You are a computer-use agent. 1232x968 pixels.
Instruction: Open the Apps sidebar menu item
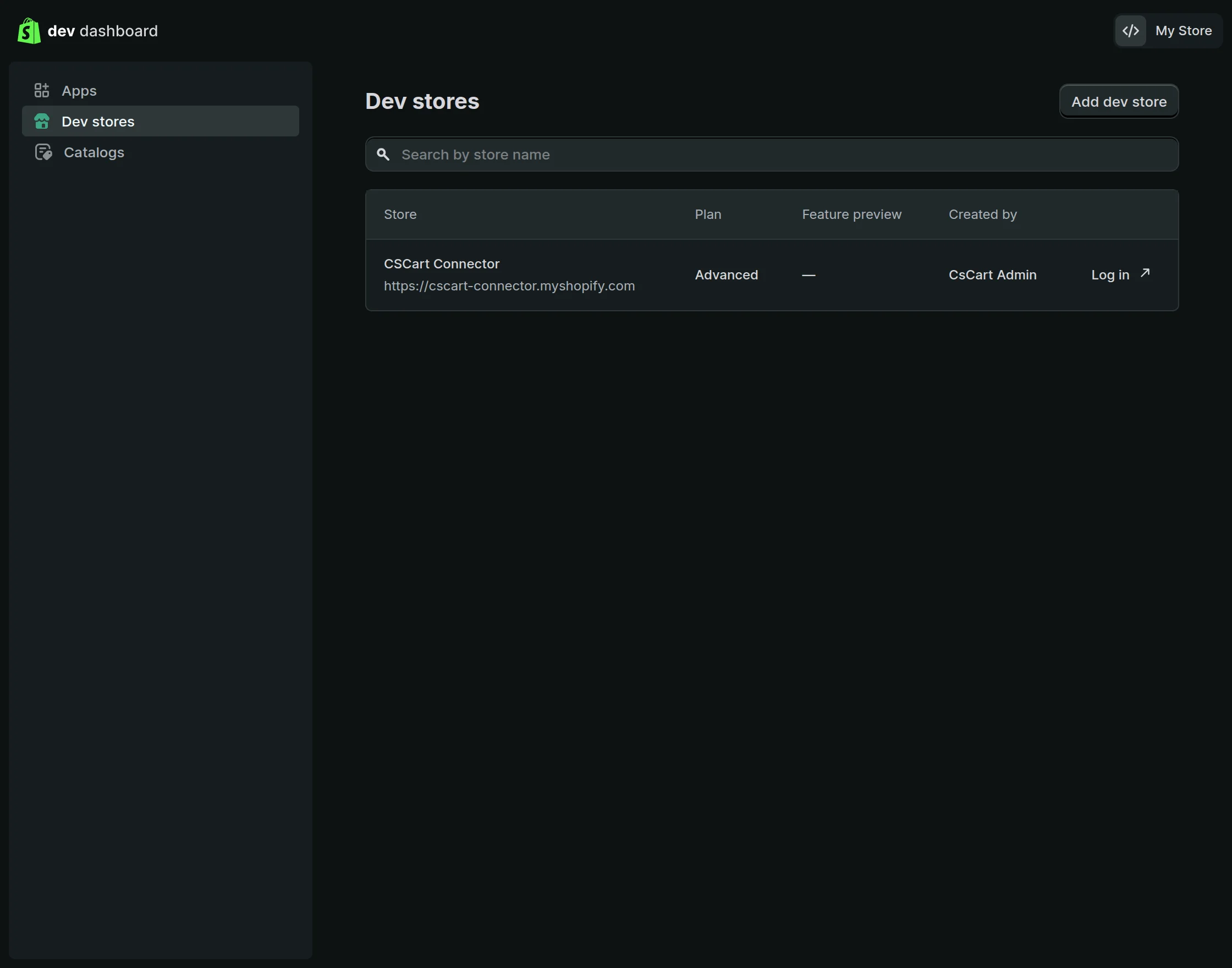[x=79, y=91]
